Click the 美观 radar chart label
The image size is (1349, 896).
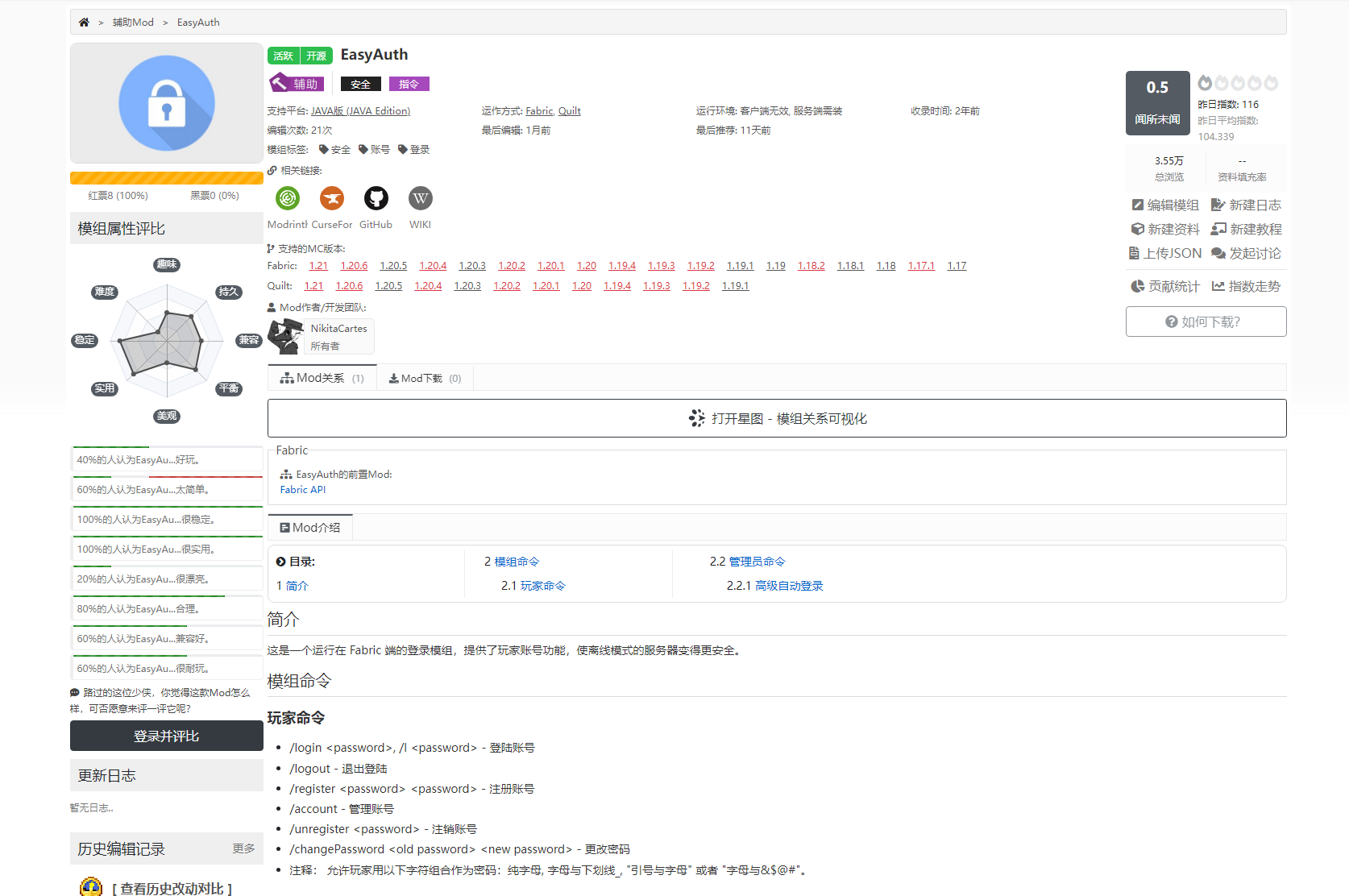coord(167,416)
